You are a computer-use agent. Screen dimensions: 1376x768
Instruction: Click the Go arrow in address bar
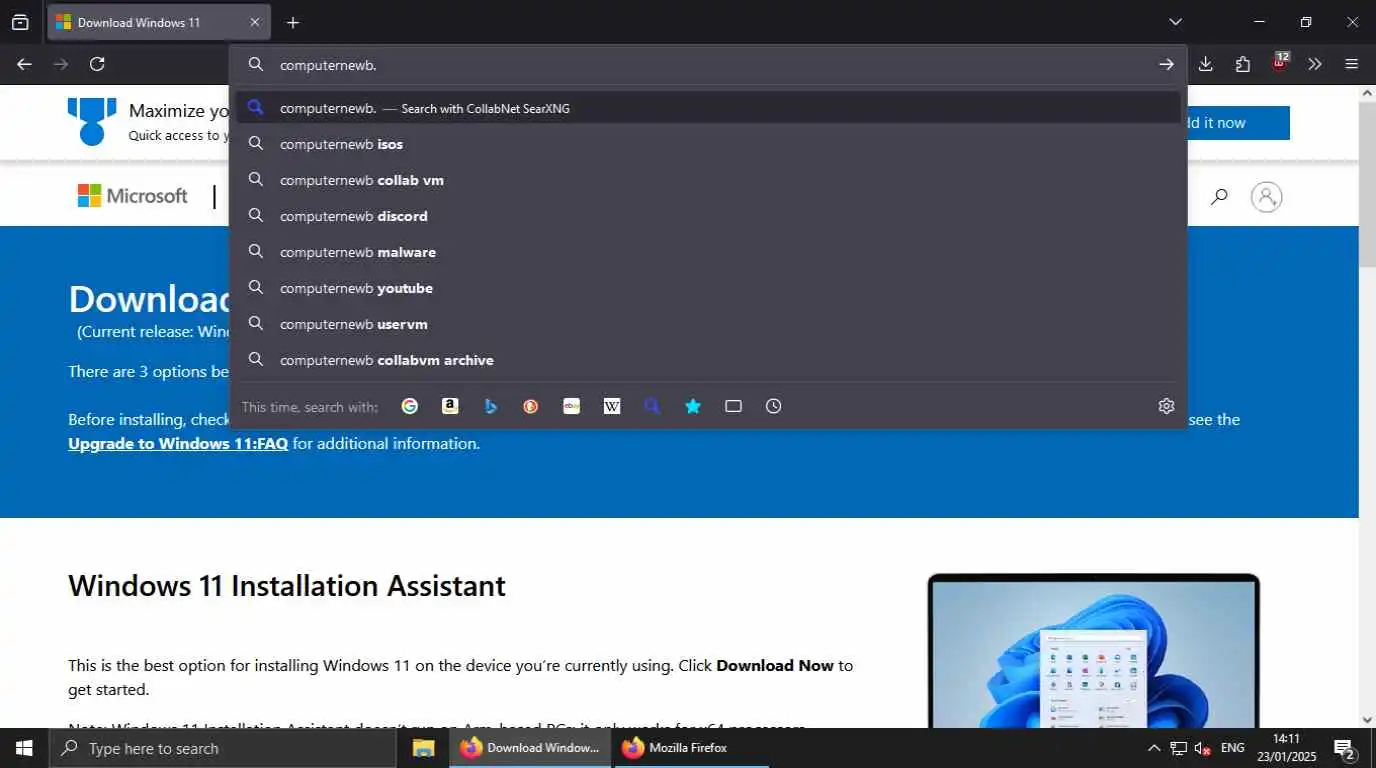pos(1166,64)
